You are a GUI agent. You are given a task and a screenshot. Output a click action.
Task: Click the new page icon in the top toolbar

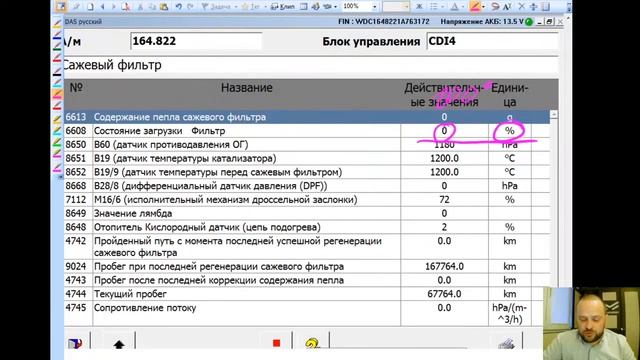(90, 7)
